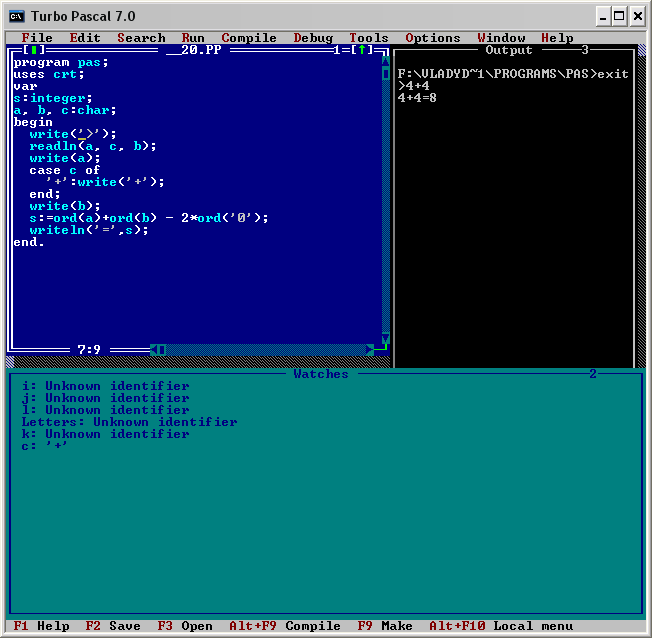This screenshot has height=638, width=652.
Task: Click the horizontal scrollbar right arrow
Action: click(x=369, y=350)
